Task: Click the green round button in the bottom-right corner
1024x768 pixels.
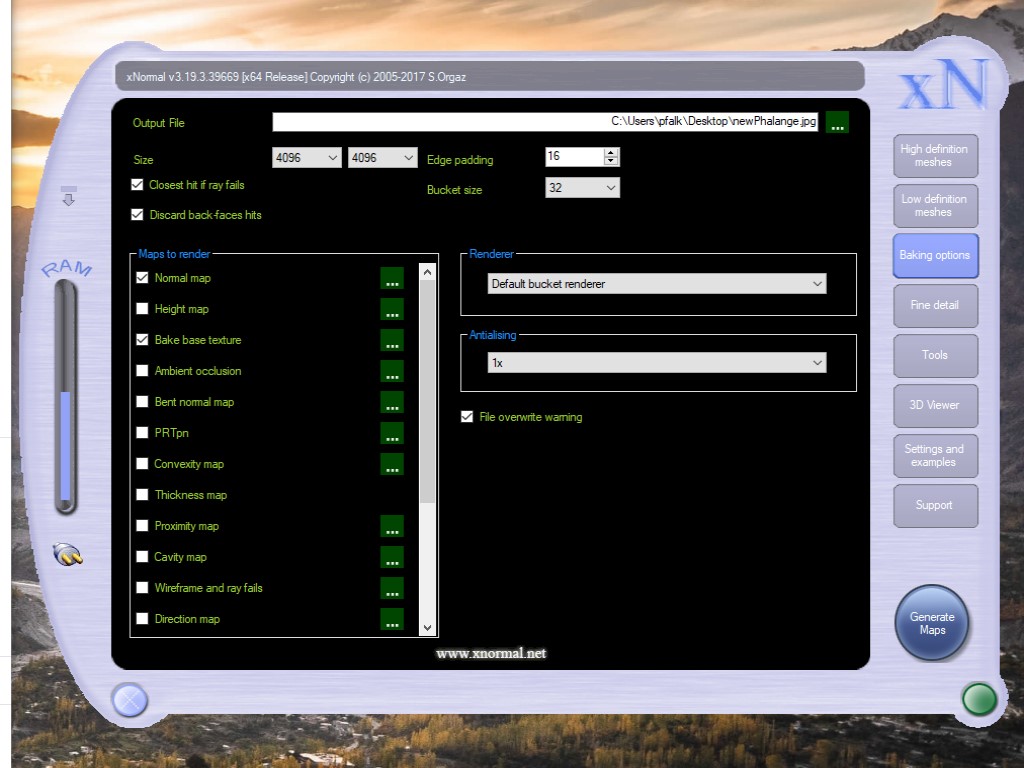Action: pos(978,699)
